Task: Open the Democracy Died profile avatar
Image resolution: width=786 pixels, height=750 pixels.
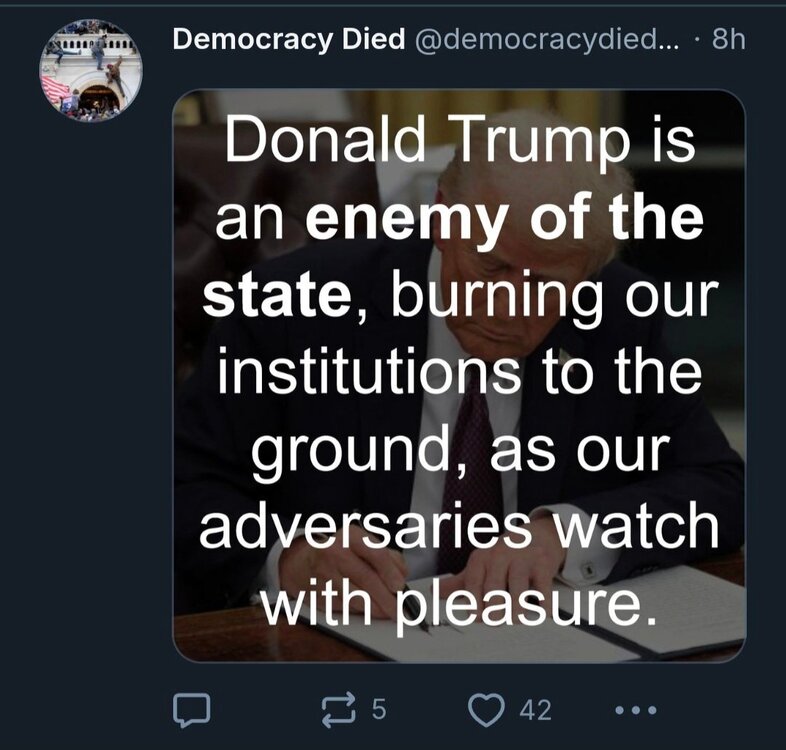Action: pos(91,71)
